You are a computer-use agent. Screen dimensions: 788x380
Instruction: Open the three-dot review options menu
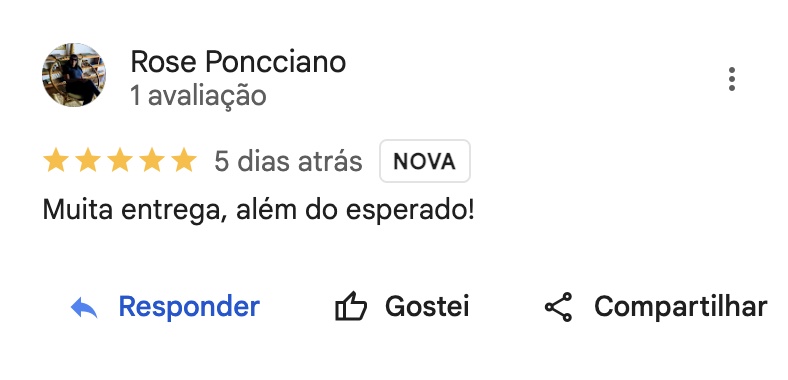tap(732, 79)
